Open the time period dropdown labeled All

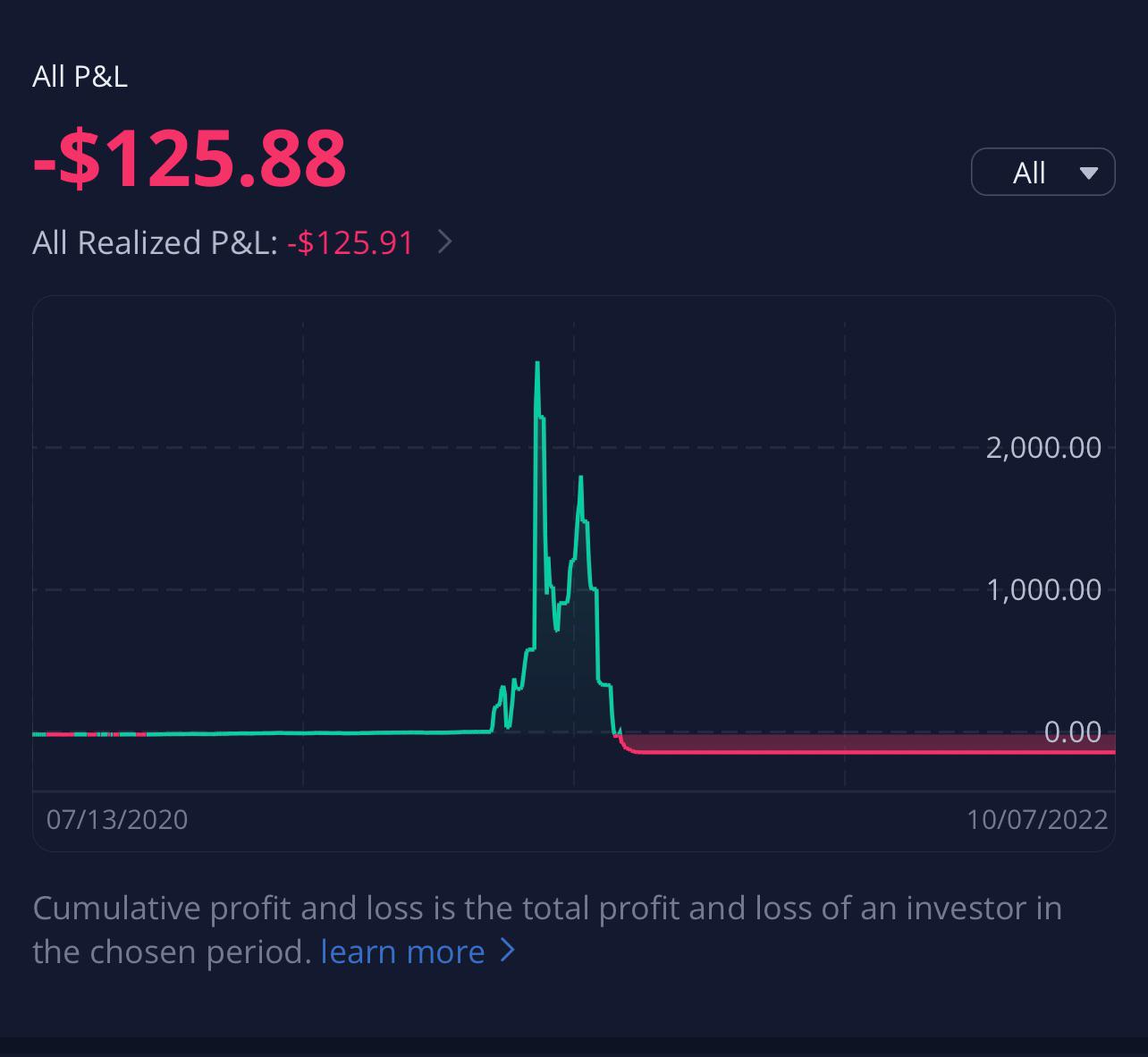1042,171
